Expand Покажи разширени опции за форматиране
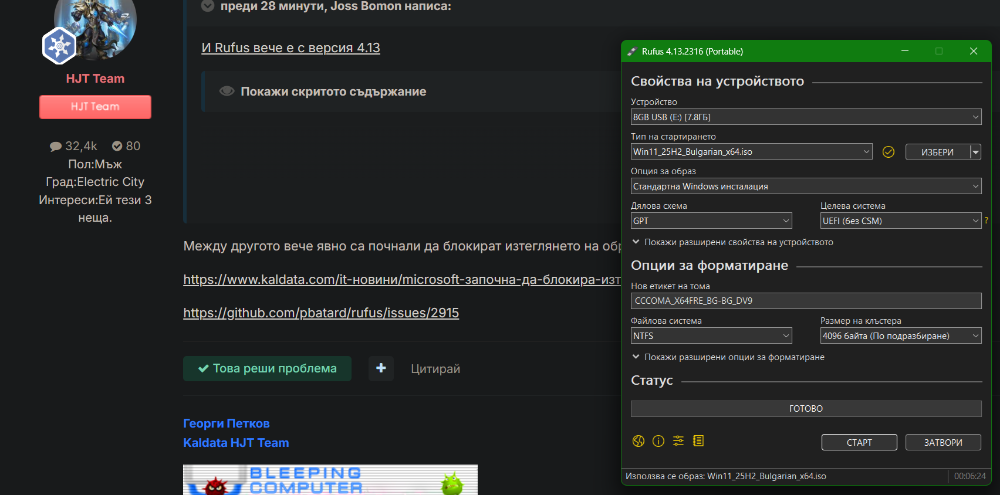The height and width of the screenshot is (495, 1000). pyautogui.click(x=728, y=357)
